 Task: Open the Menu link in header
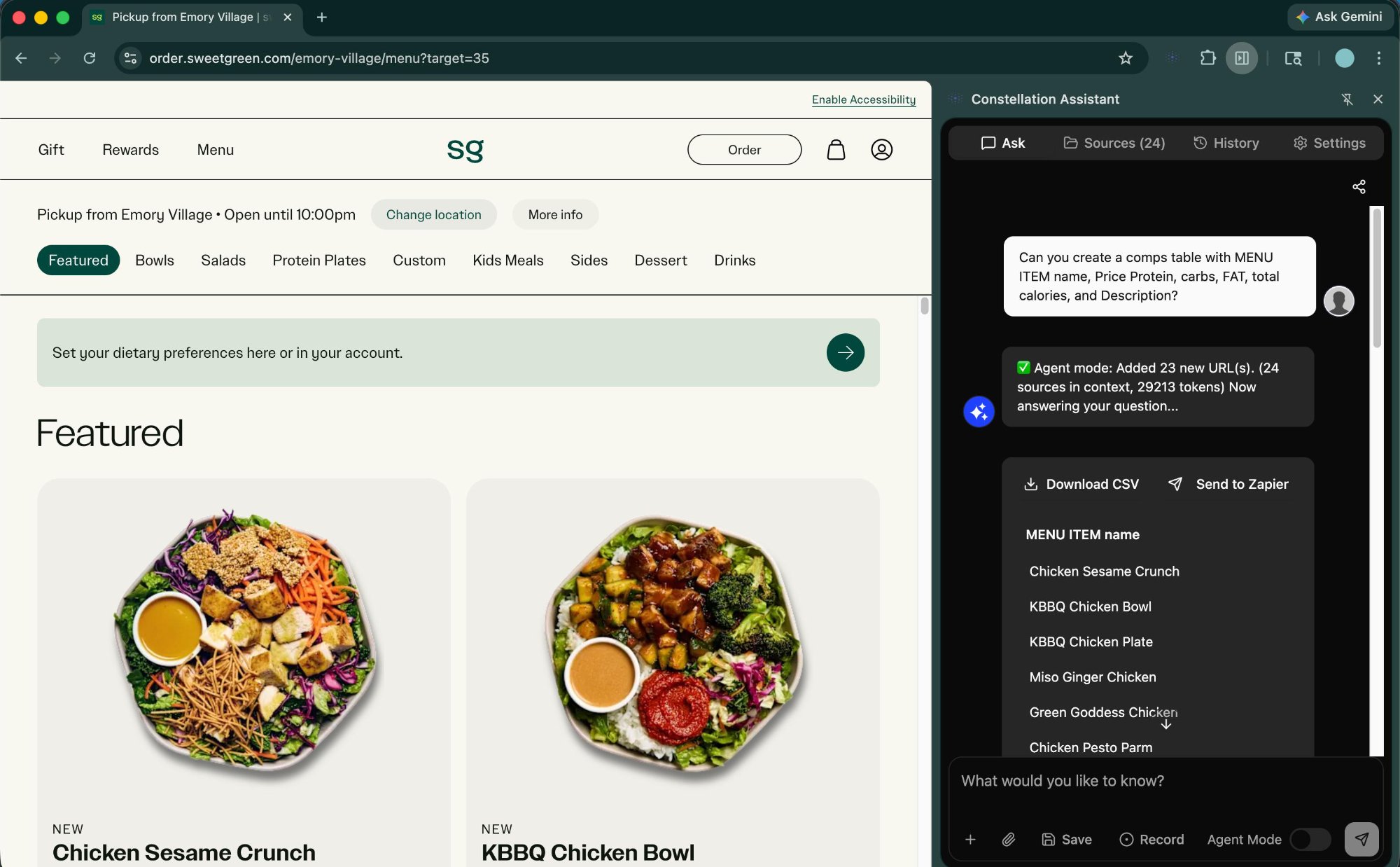click(x=216, y=149)
